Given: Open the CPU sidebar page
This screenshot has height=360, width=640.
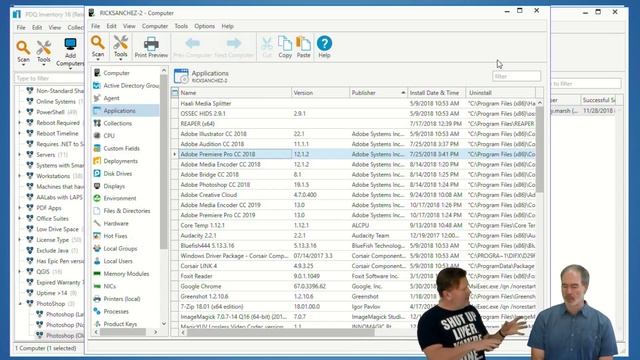Looking at the screenshot, I should click(109, 136).
